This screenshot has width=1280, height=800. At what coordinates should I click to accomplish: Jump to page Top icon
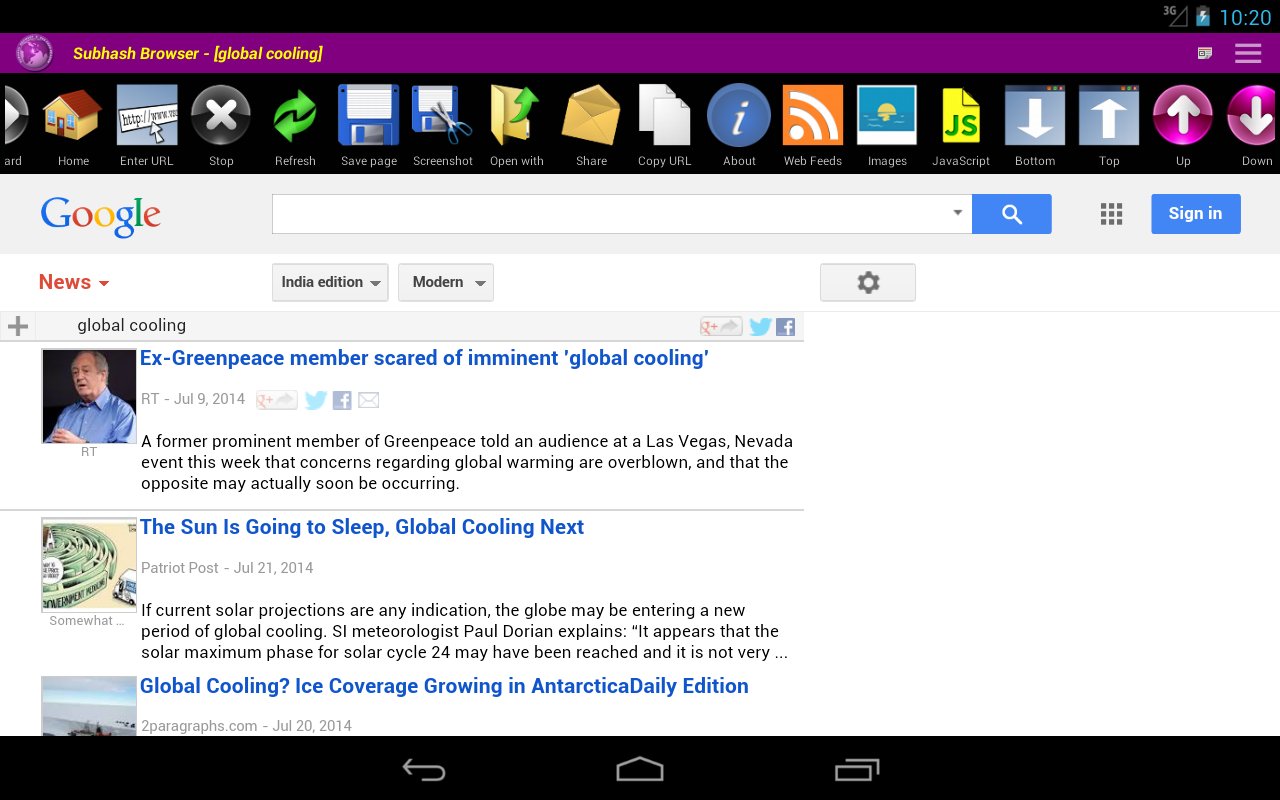pos(1109,115)
